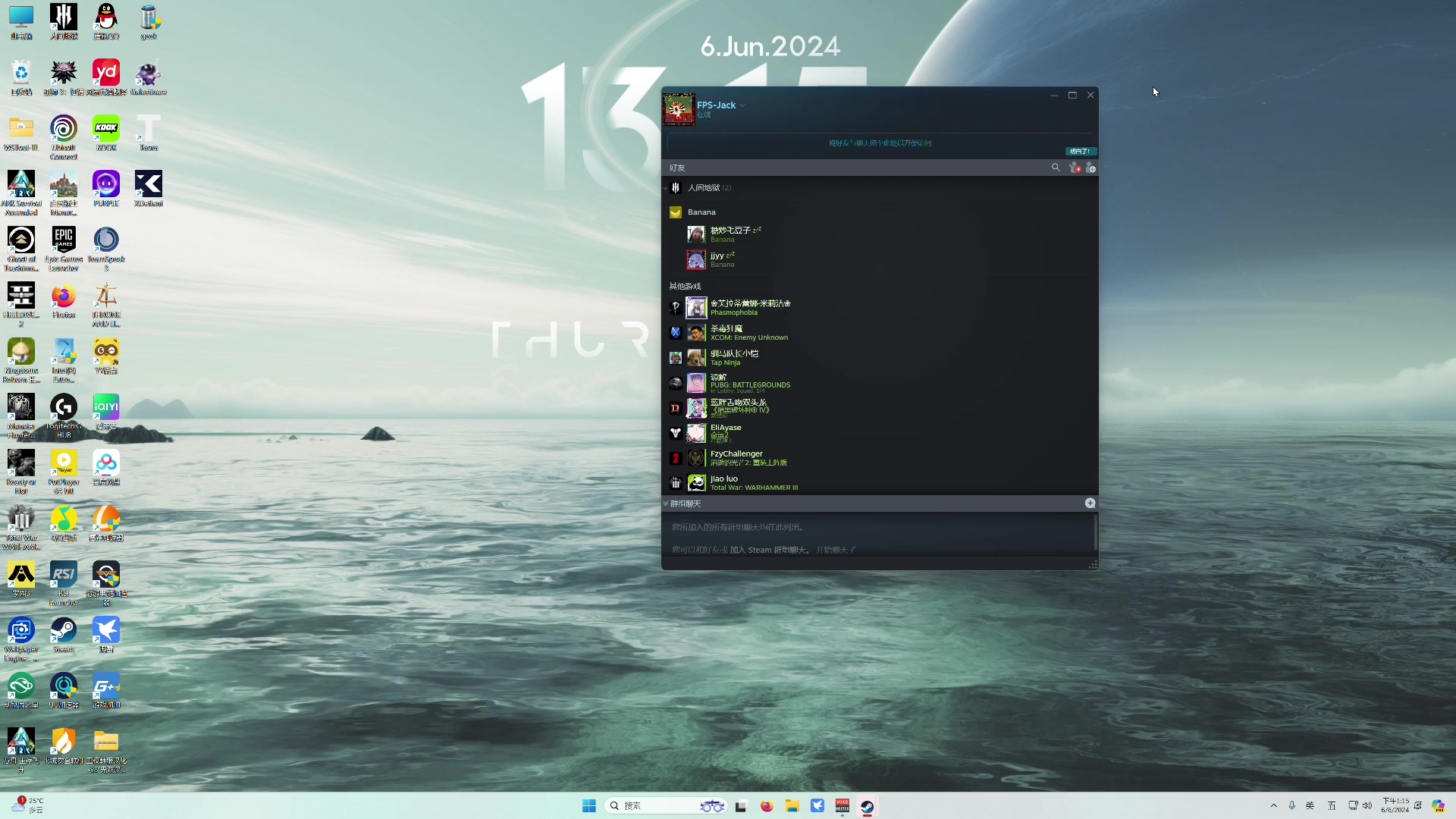
Task: Open pending friend invites with badge 4
Action: point(1074,168)
